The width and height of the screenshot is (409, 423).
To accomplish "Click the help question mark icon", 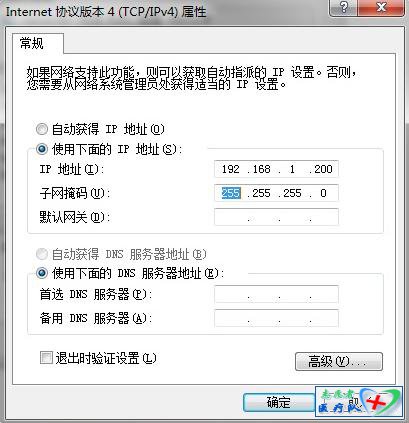I will pyautogui.click(x=343, y=7).
